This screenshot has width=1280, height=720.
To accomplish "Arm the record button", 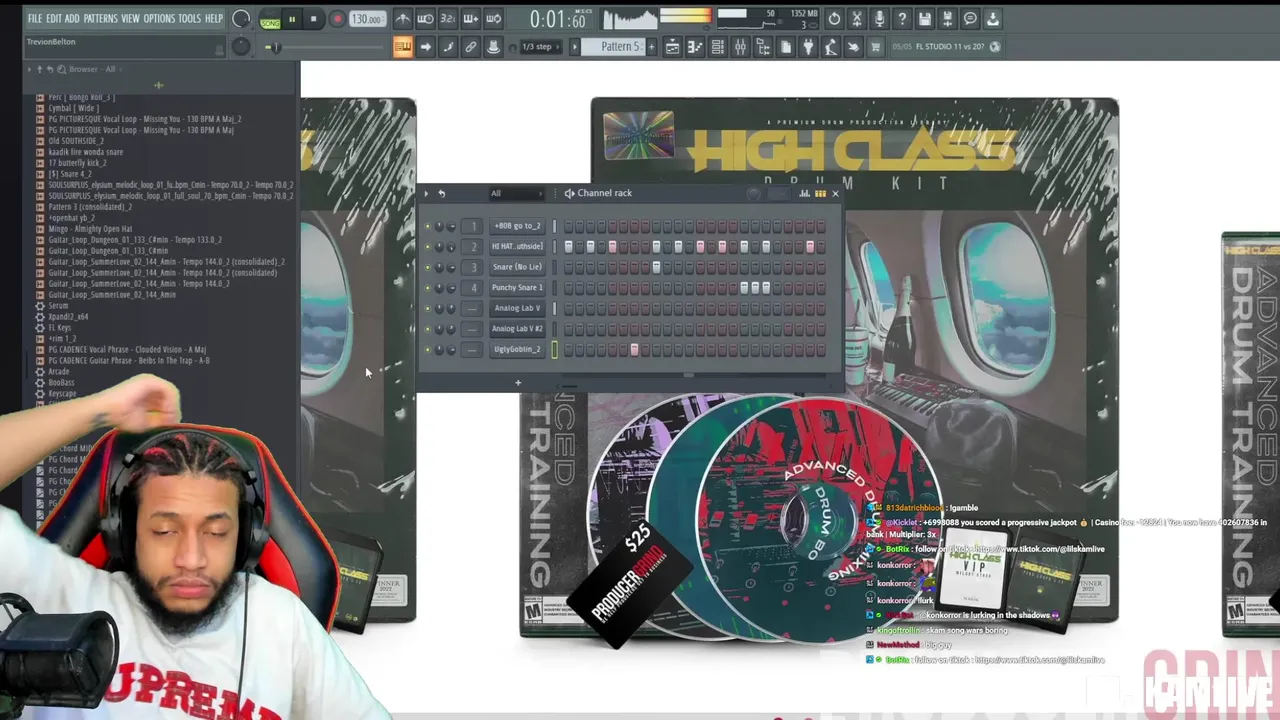I will (337, 19).
